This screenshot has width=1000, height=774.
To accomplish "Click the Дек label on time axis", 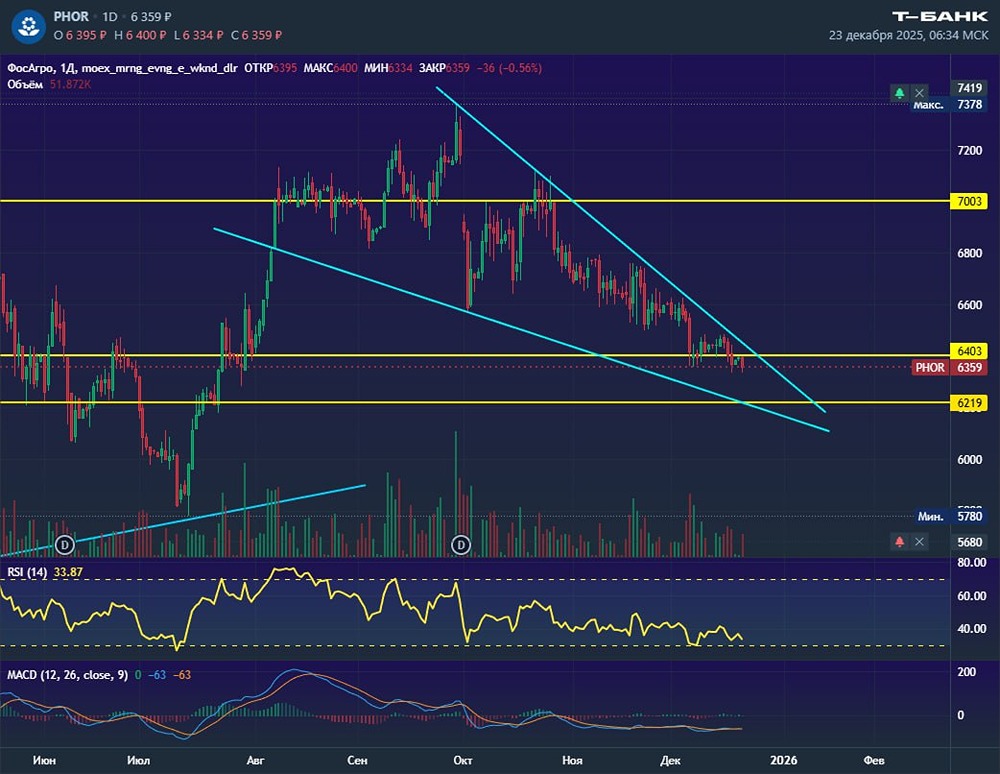I will click(670, 760).
